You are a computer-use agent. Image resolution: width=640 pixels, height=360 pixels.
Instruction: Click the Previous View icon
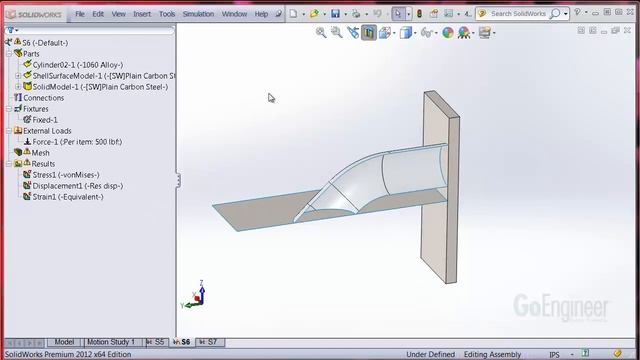tap(353, 33)
